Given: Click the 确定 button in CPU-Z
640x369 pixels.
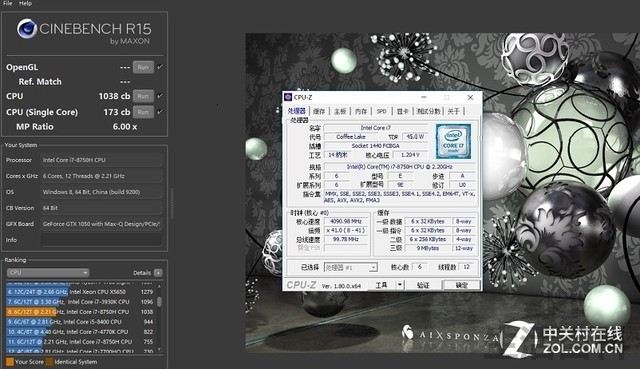Looking at the screenshot, I should pos(462,285).
